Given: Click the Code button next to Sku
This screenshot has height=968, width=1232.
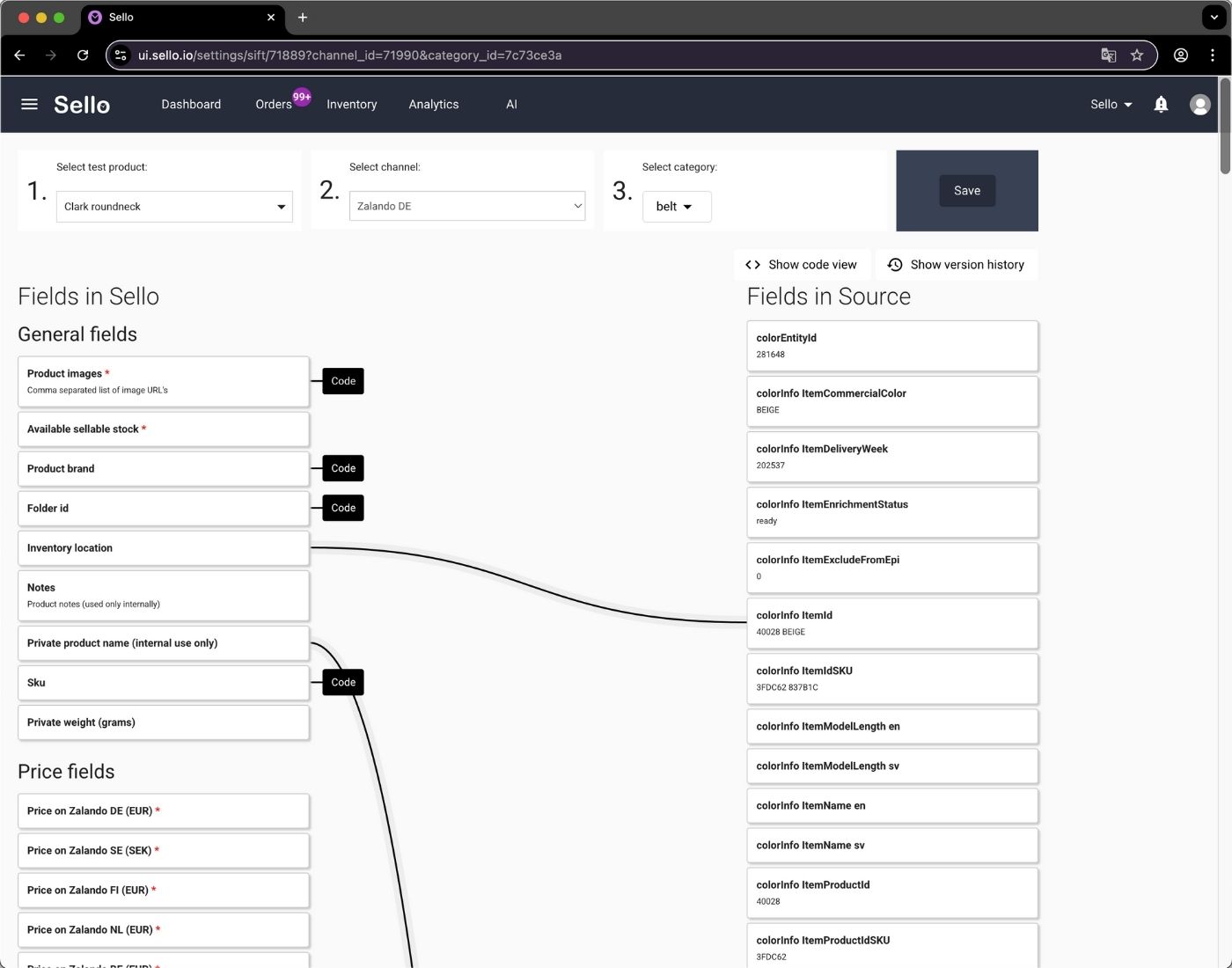Looking at the screenshot, I should click(x=342, y=682).
